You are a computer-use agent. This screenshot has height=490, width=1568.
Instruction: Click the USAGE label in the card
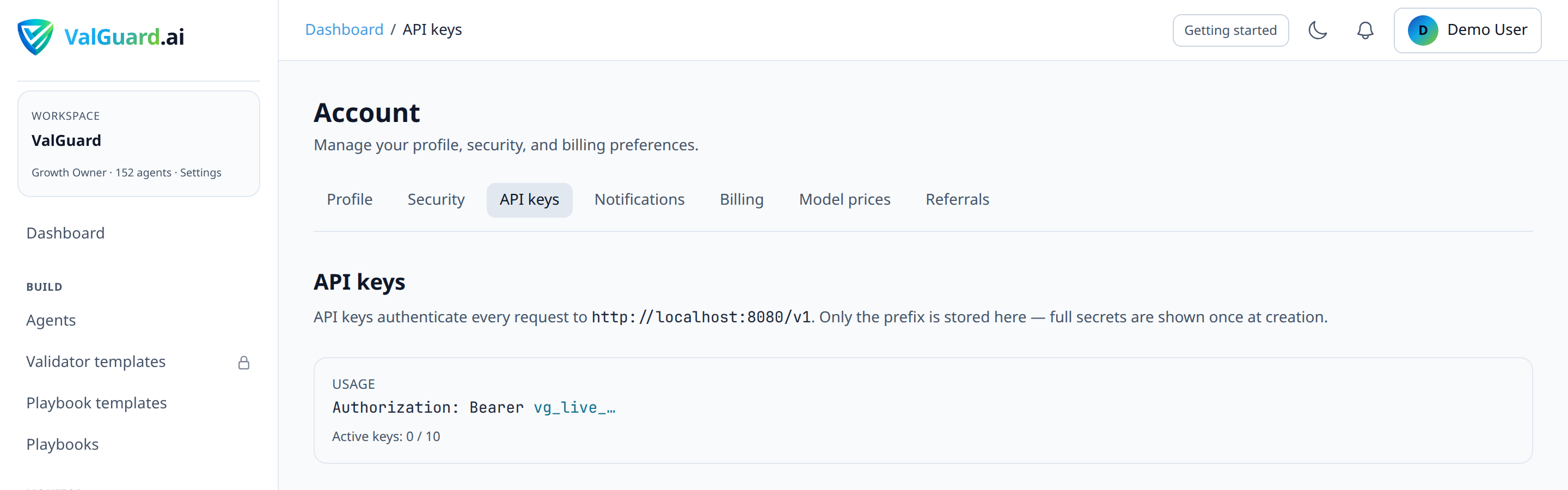353,384
